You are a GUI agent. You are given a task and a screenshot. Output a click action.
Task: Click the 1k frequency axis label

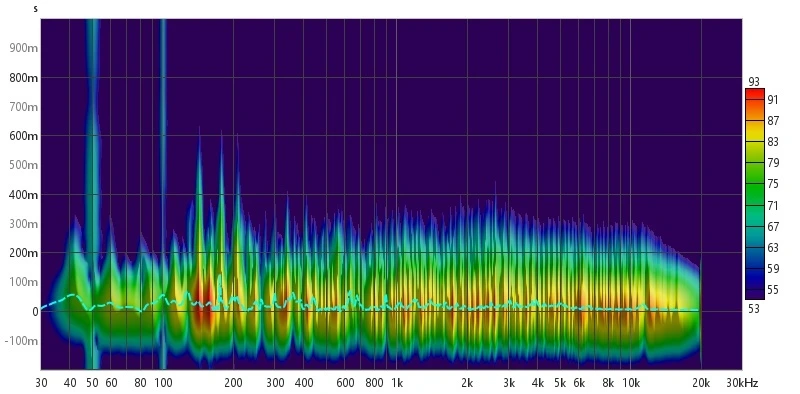pyautogui.click(x=397, y=383)
